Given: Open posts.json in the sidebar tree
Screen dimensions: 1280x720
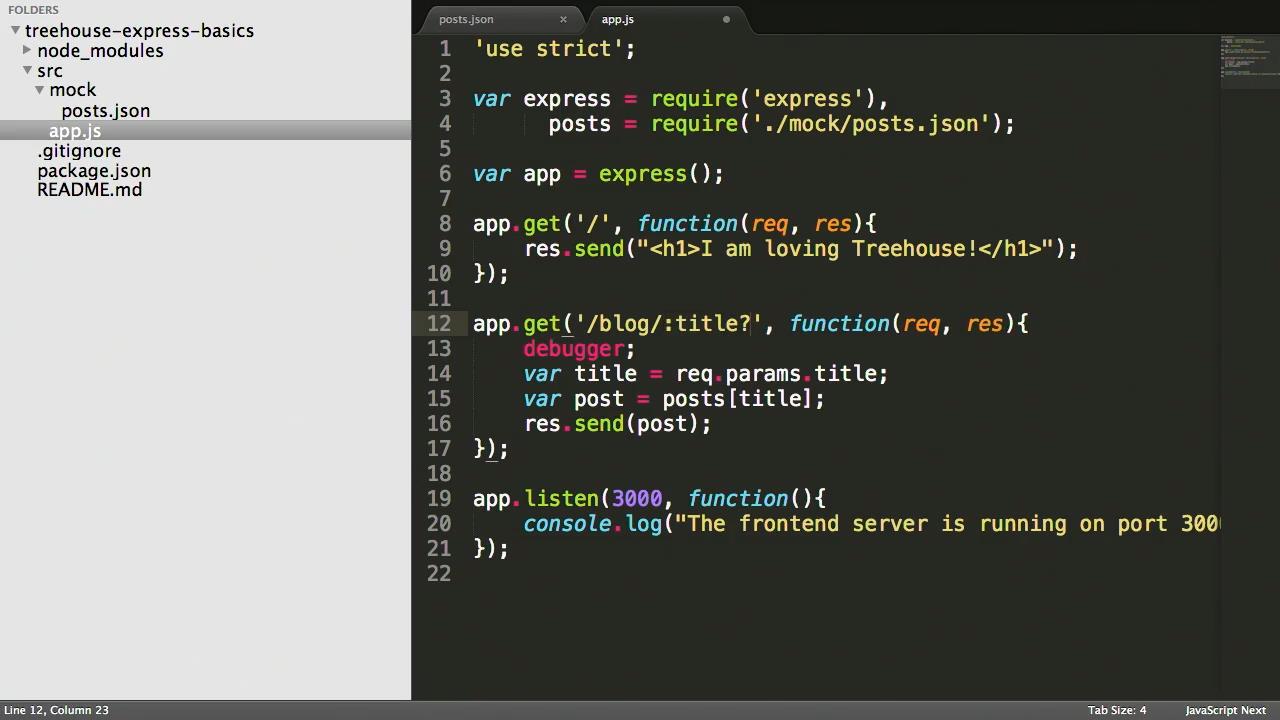Looking at the screenshot, I should [x=106, y=111].
